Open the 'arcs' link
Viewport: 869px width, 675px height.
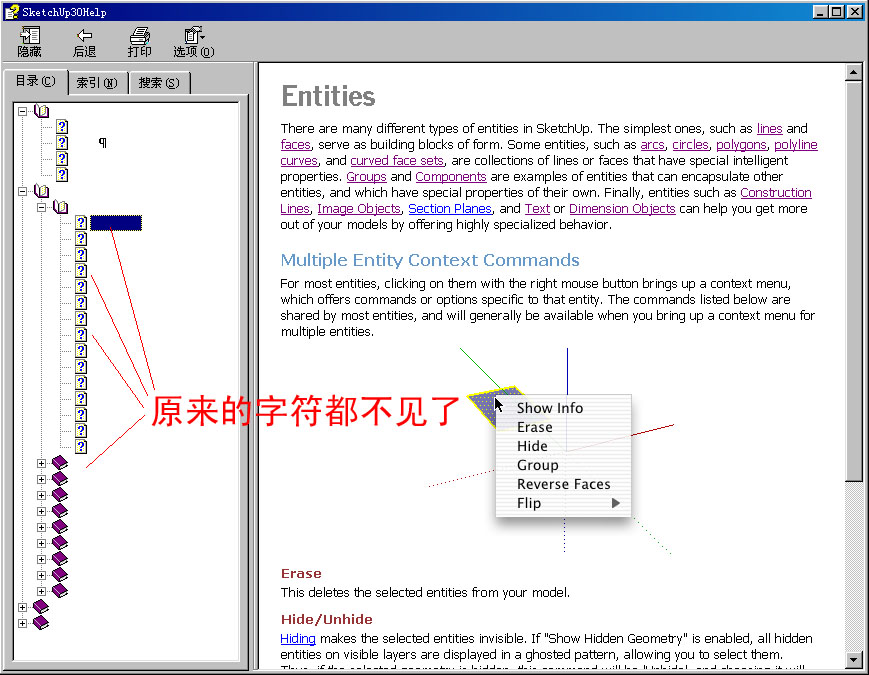click(652, 145)
